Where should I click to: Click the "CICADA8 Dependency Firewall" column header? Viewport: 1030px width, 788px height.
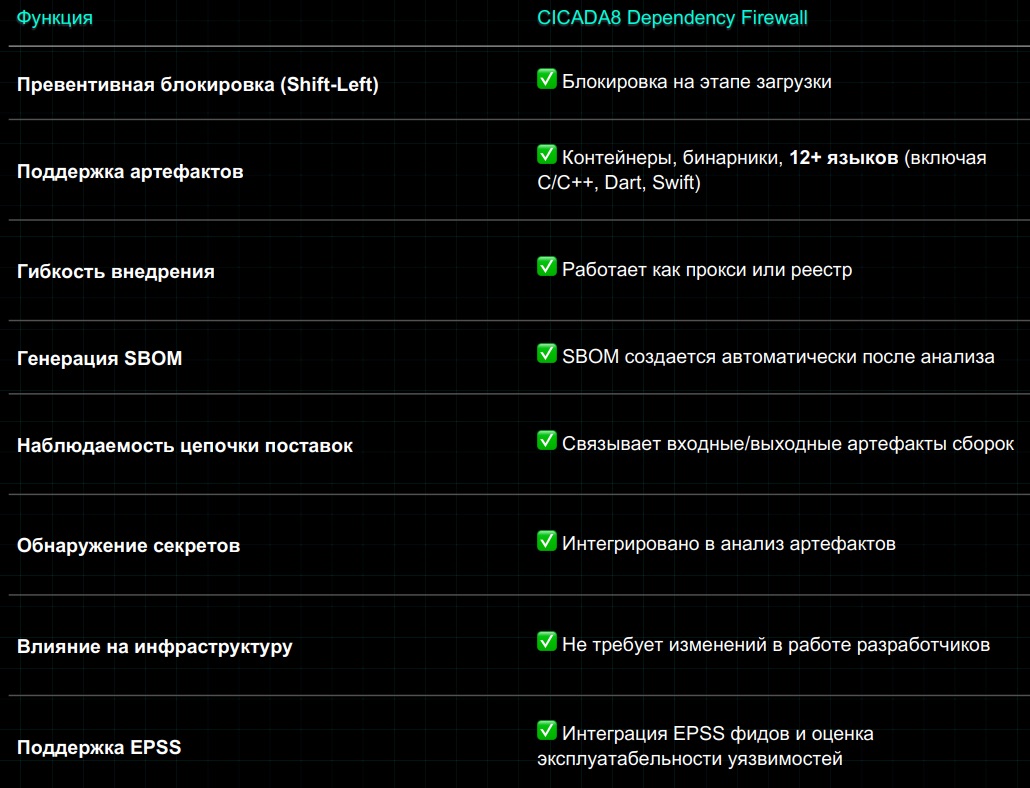click(672, 18)
